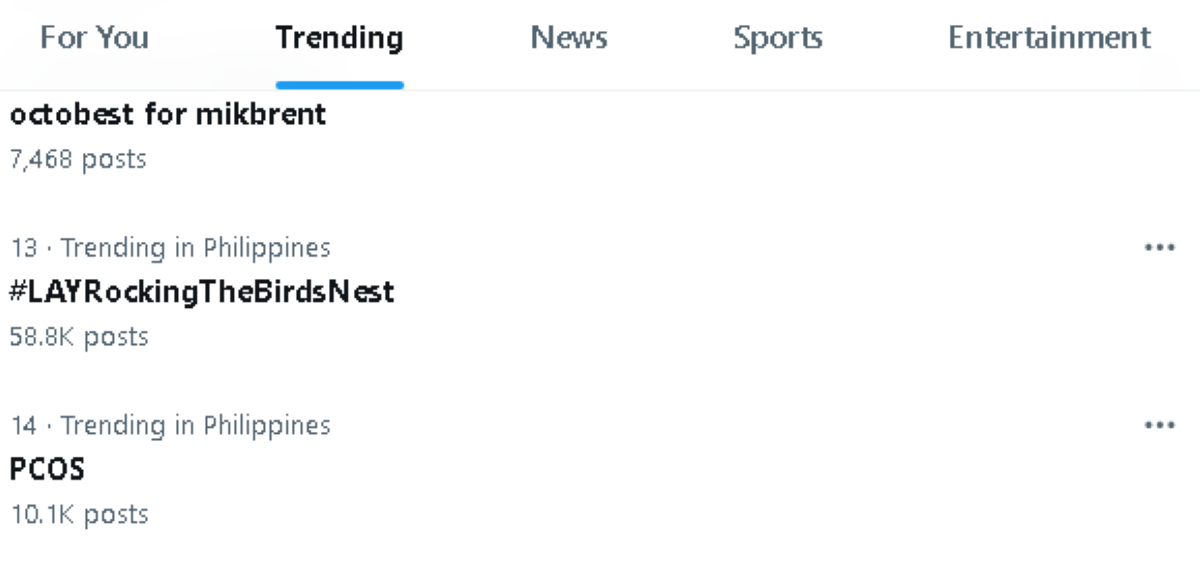This screenshot has width=1200, height=566.
Task: Click the blue underline beneath Trending tab
Action: (x=339, y=85)
